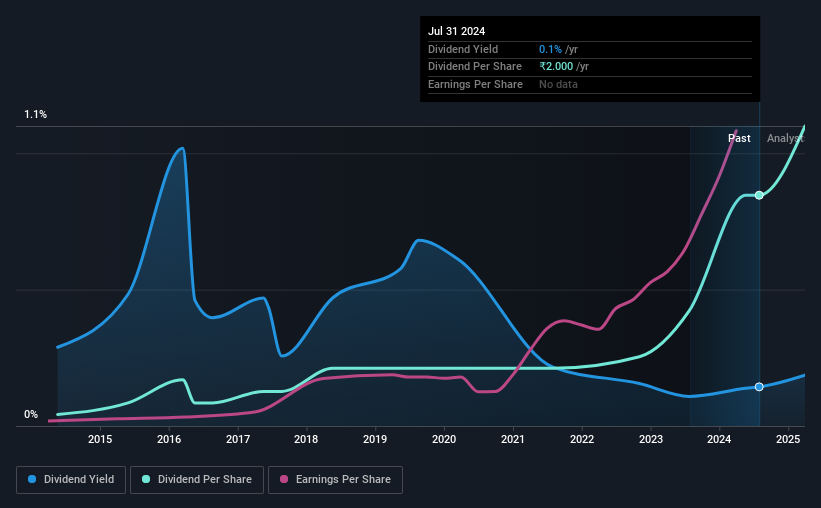The height and width of the screenshot is (508, 821).
Task: Click the 2018 x-axis label
Action: (306, 439)
